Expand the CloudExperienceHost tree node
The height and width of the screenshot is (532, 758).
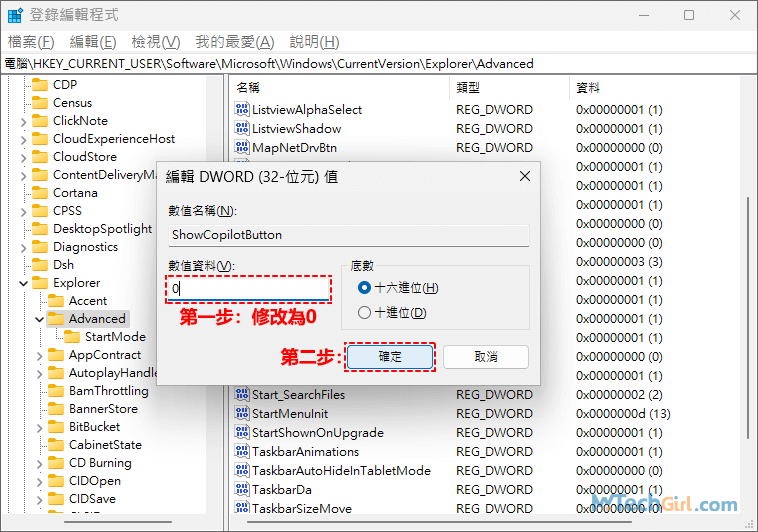tap(23, 140)
